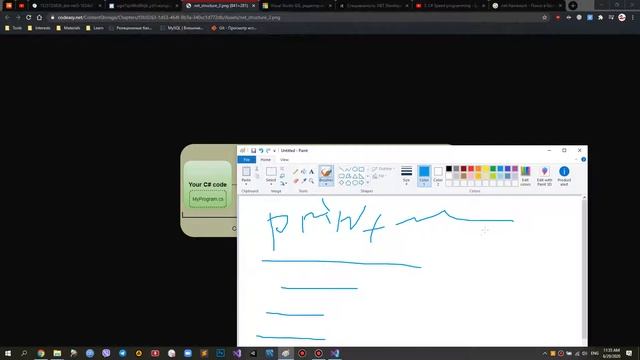Viewport: 640px width, 360px height.
Task: Click the Paste clipboard icon
Action: tap(246, 171)
